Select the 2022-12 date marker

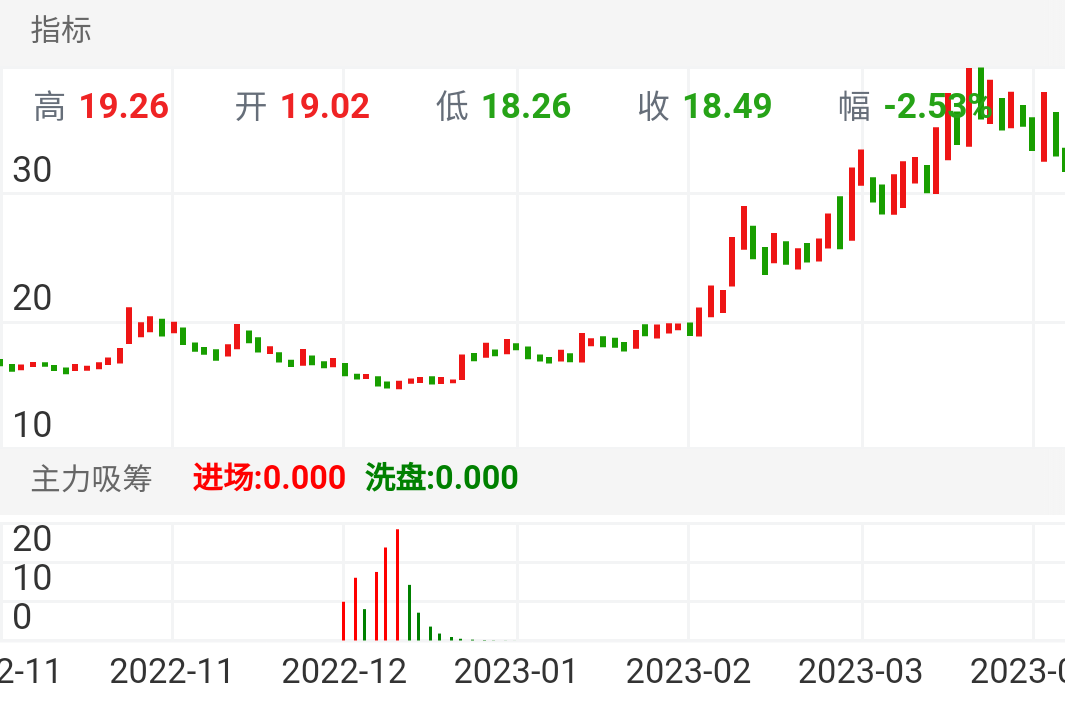(x=344, y=671)
